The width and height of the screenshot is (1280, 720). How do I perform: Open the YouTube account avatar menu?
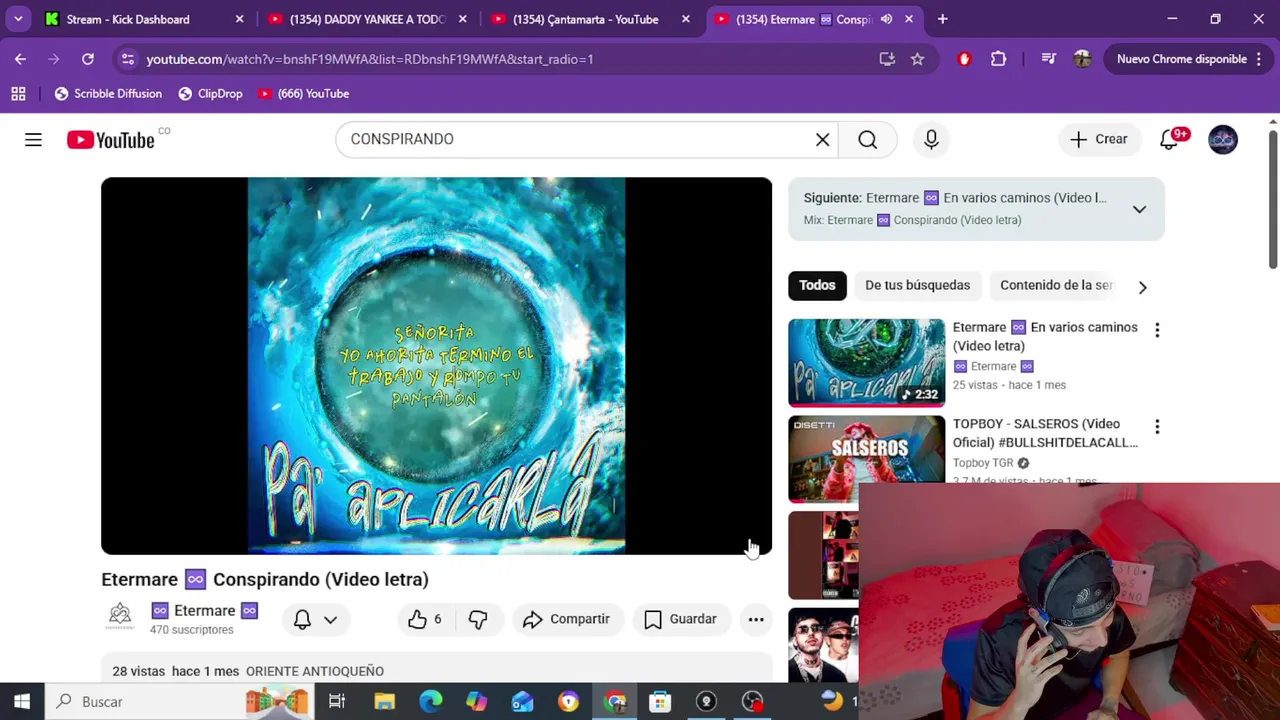[1222, 140]
